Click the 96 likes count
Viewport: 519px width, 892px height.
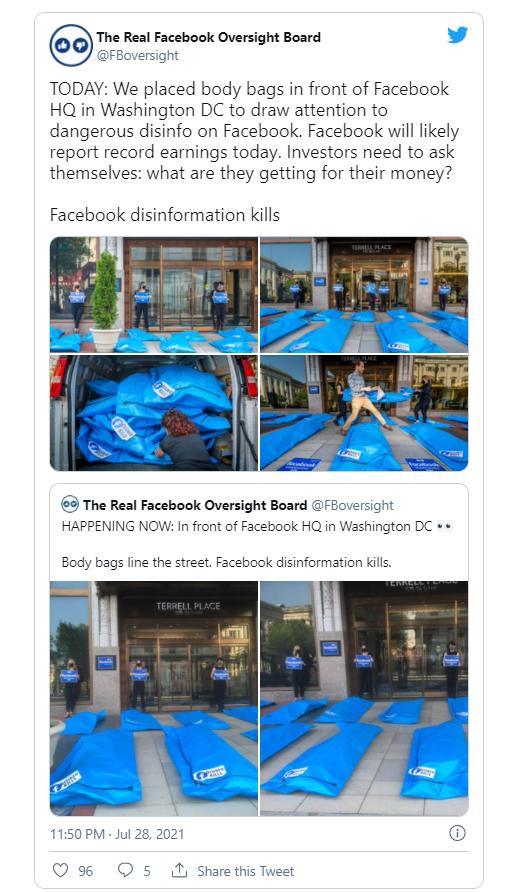point(85,871)
